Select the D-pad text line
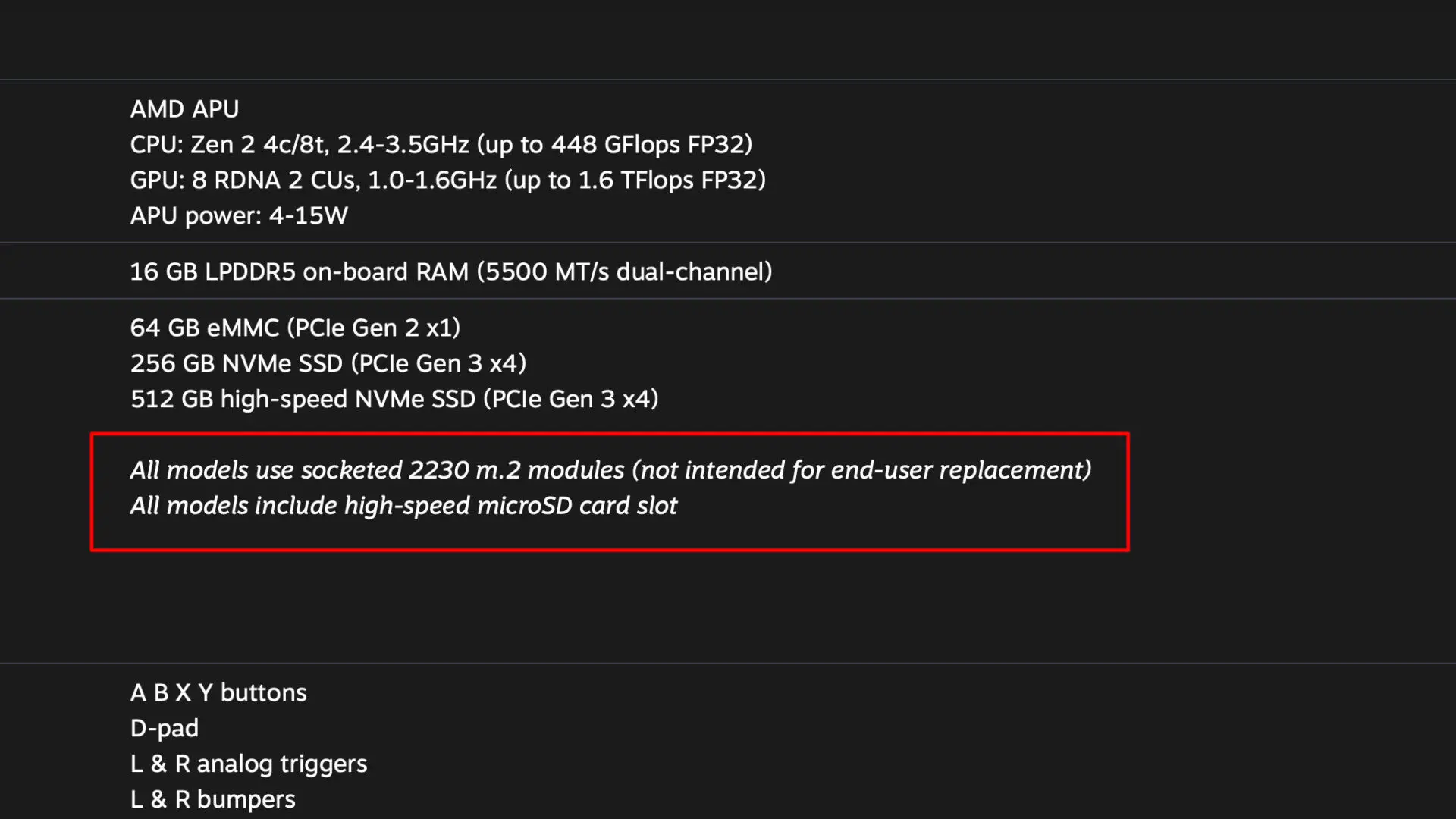Screen dimensions: 1456x819 click(x=165, y=729)
